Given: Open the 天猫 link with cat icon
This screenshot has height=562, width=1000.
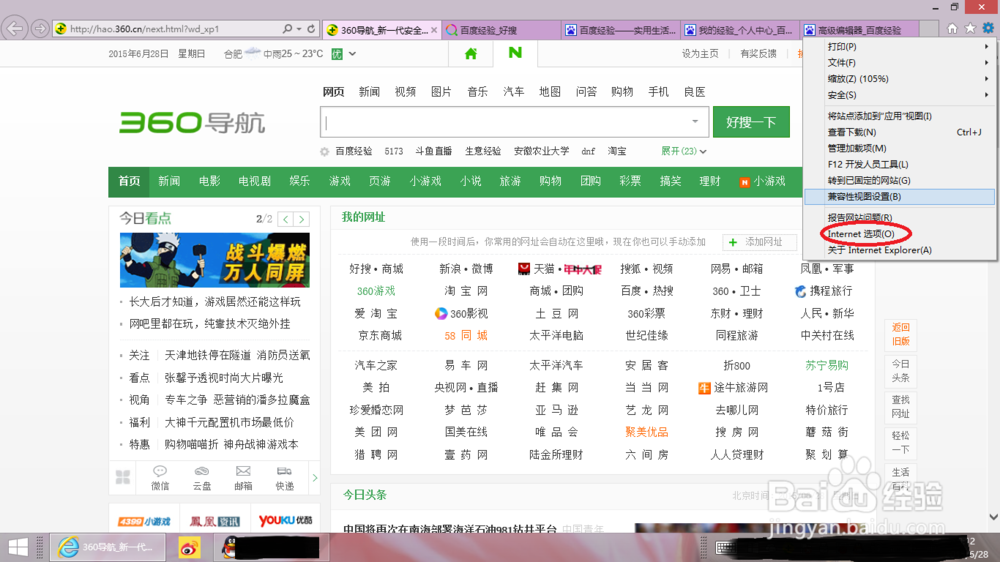Looking at the screenshot, I should (x=537, y=269).
